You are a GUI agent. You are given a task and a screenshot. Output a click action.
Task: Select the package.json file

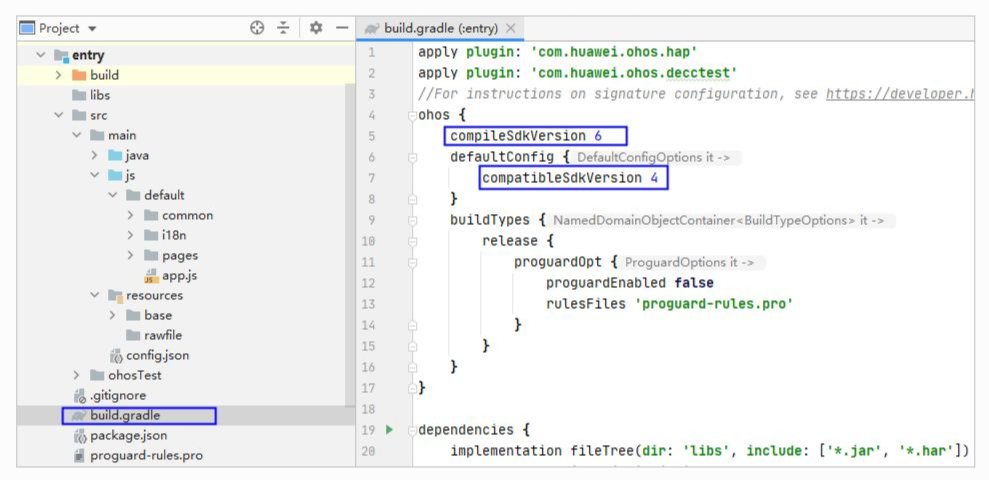(x=128, y=436)
